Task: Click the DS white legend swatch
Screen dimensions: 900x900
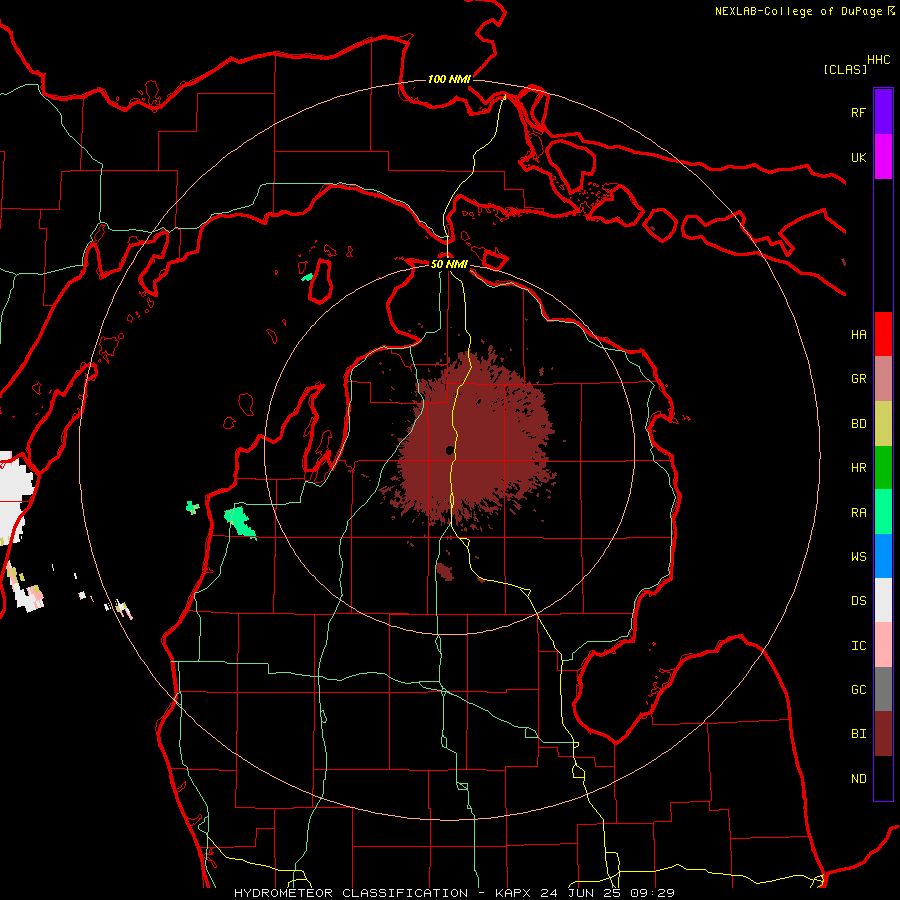Action: 883,600
